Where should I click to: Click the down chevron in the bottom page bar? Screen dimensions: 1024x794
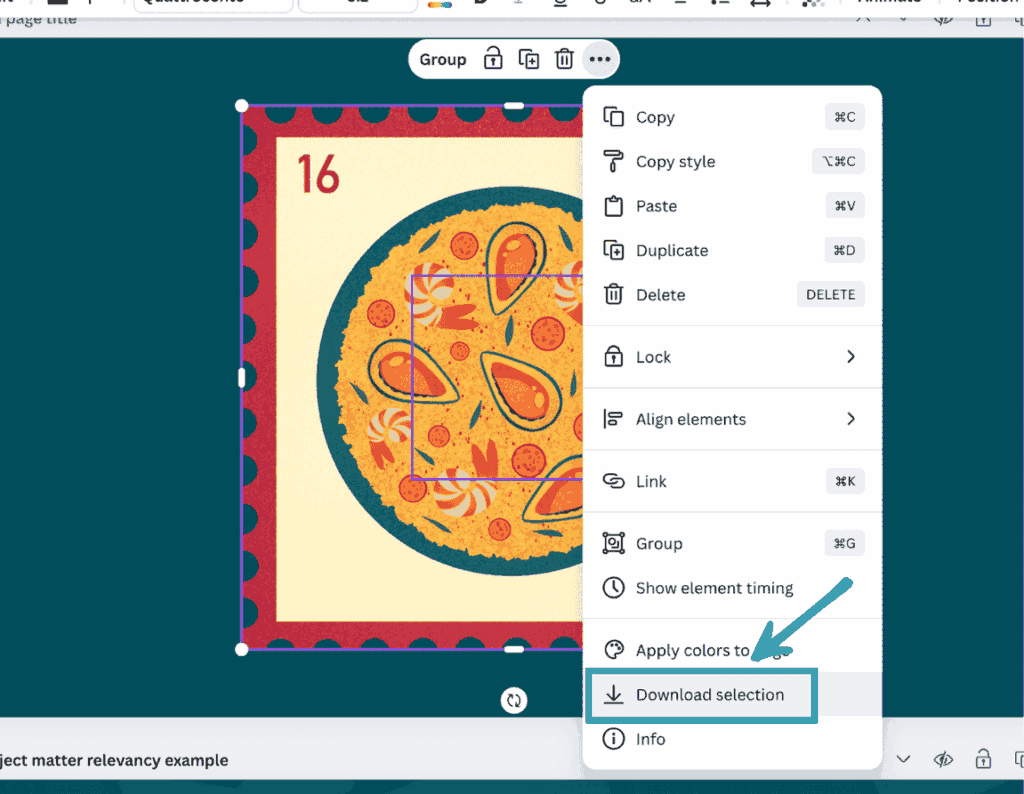click(x=904, y=760)
